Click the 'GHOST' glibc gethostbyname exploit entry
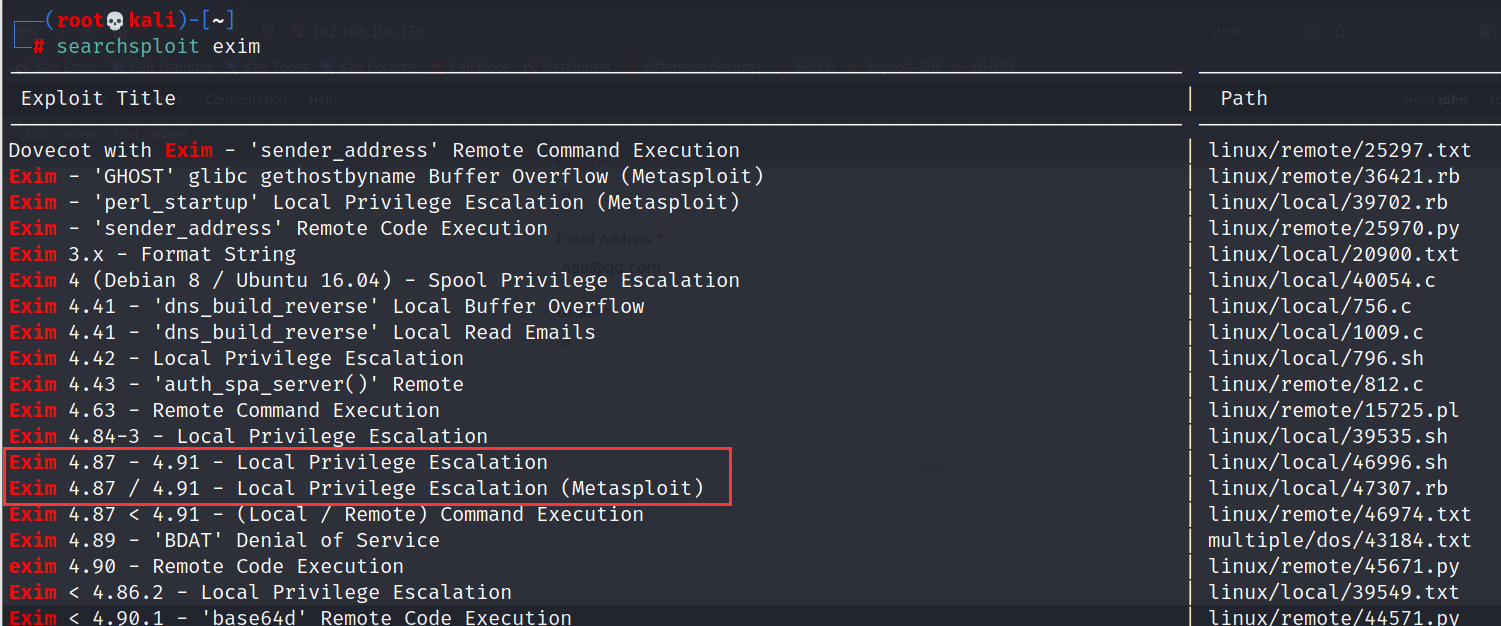 pyautogui.click(x=386, y=177)
